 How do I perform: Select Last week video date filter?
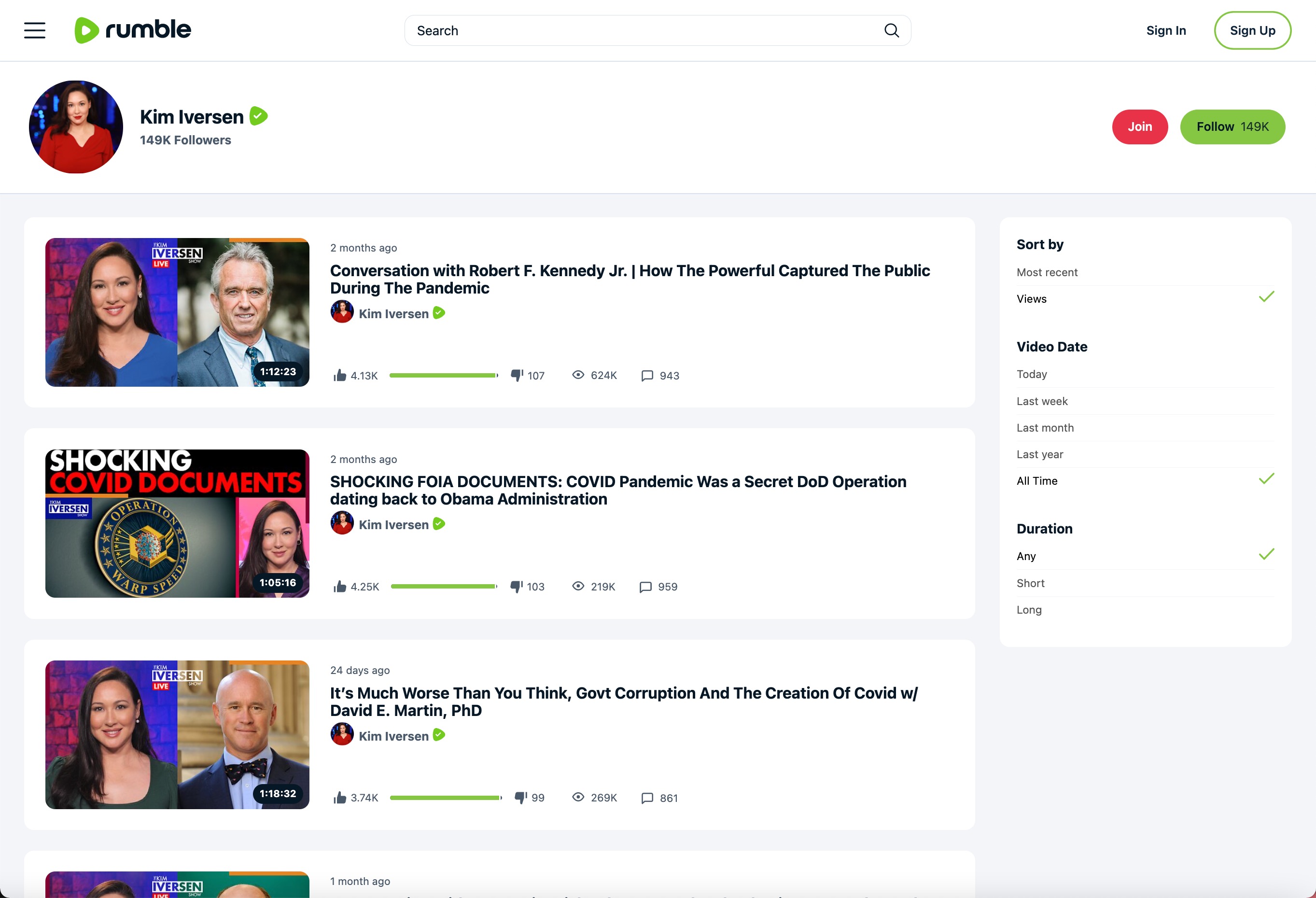click(x=1041, y=401)
